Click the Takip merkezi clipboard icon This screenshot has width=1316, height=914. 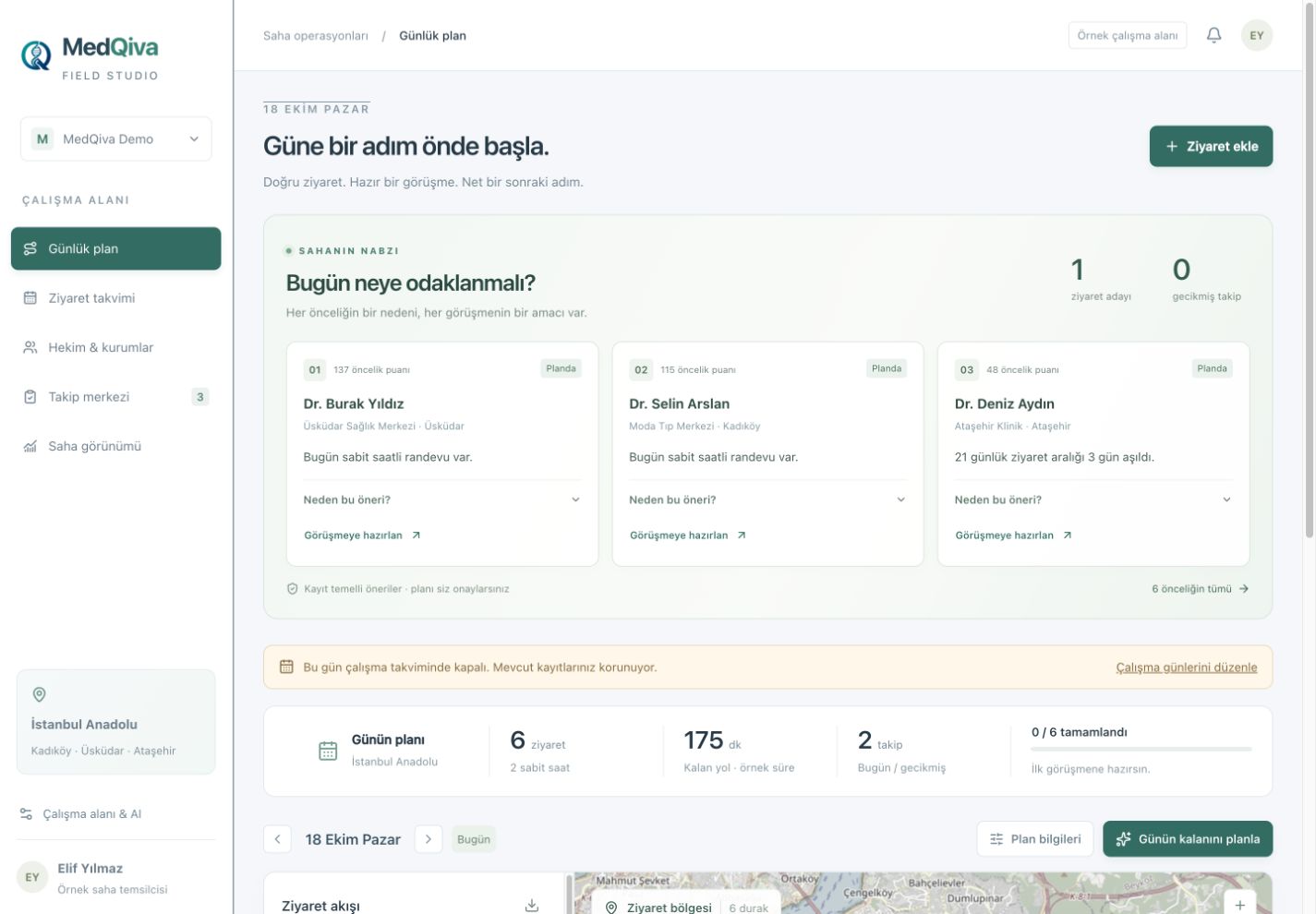30,397
